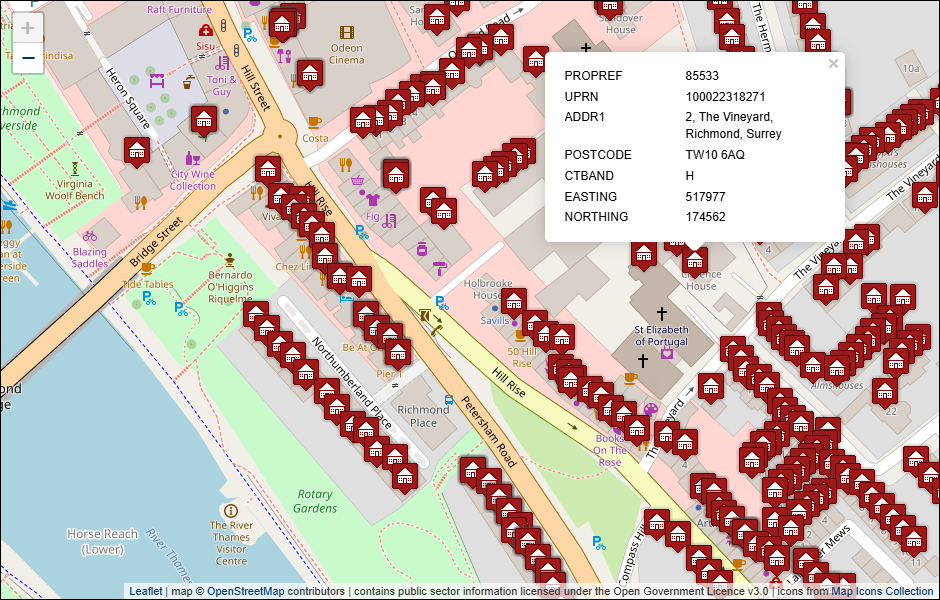940x600 pixels.
Task: Click house marker above City Wine Collection
Action: pyautogui.click(x=204, y=120)
